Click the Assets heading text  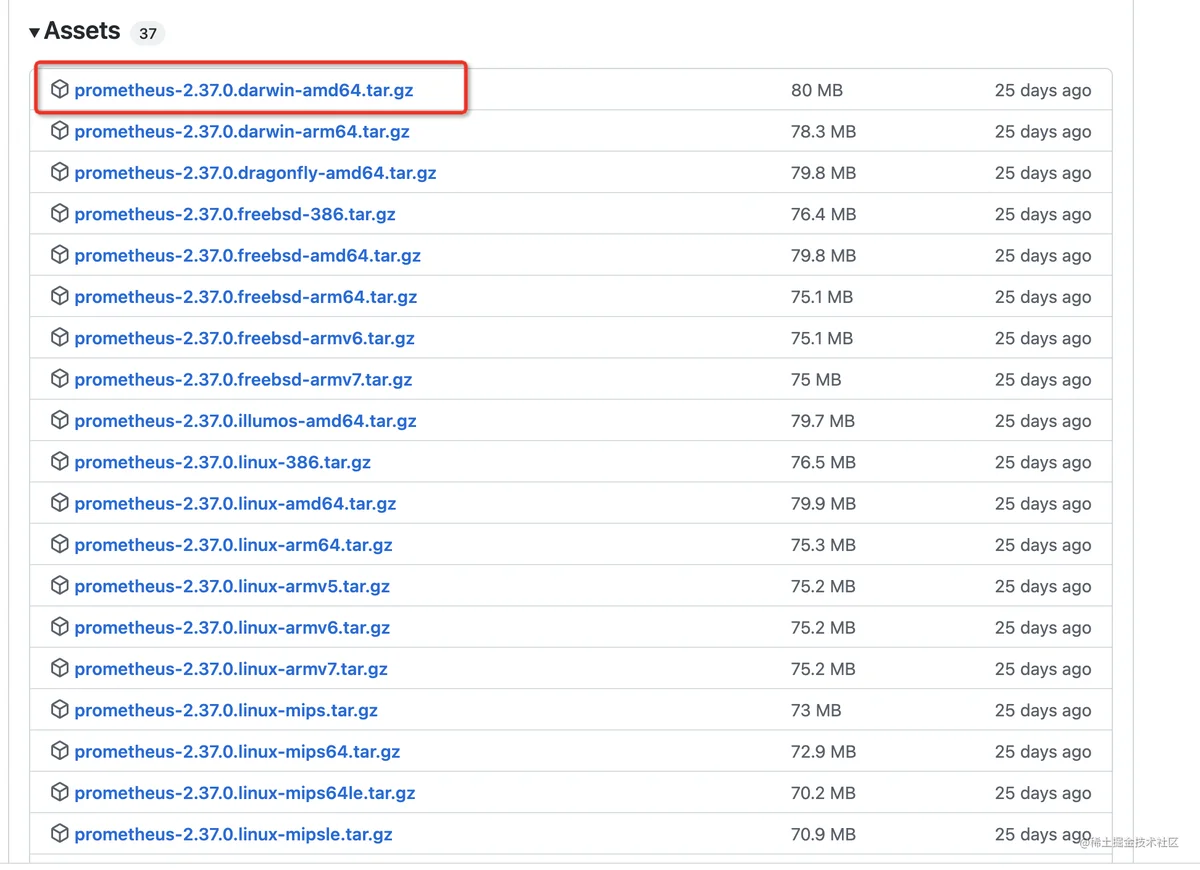[x=82, y=31]
